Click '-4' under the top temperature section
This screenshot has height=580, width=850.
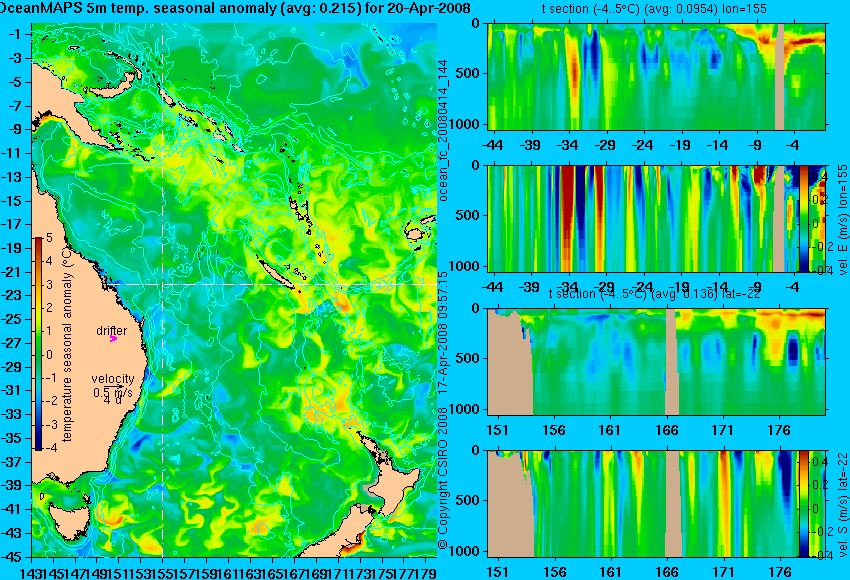794,145
